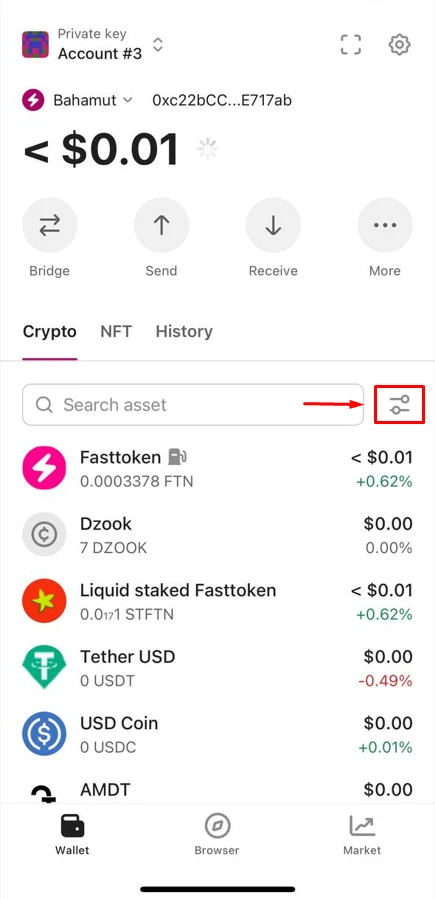Tap the Receive down-arrow button

[x=273, y=226]
